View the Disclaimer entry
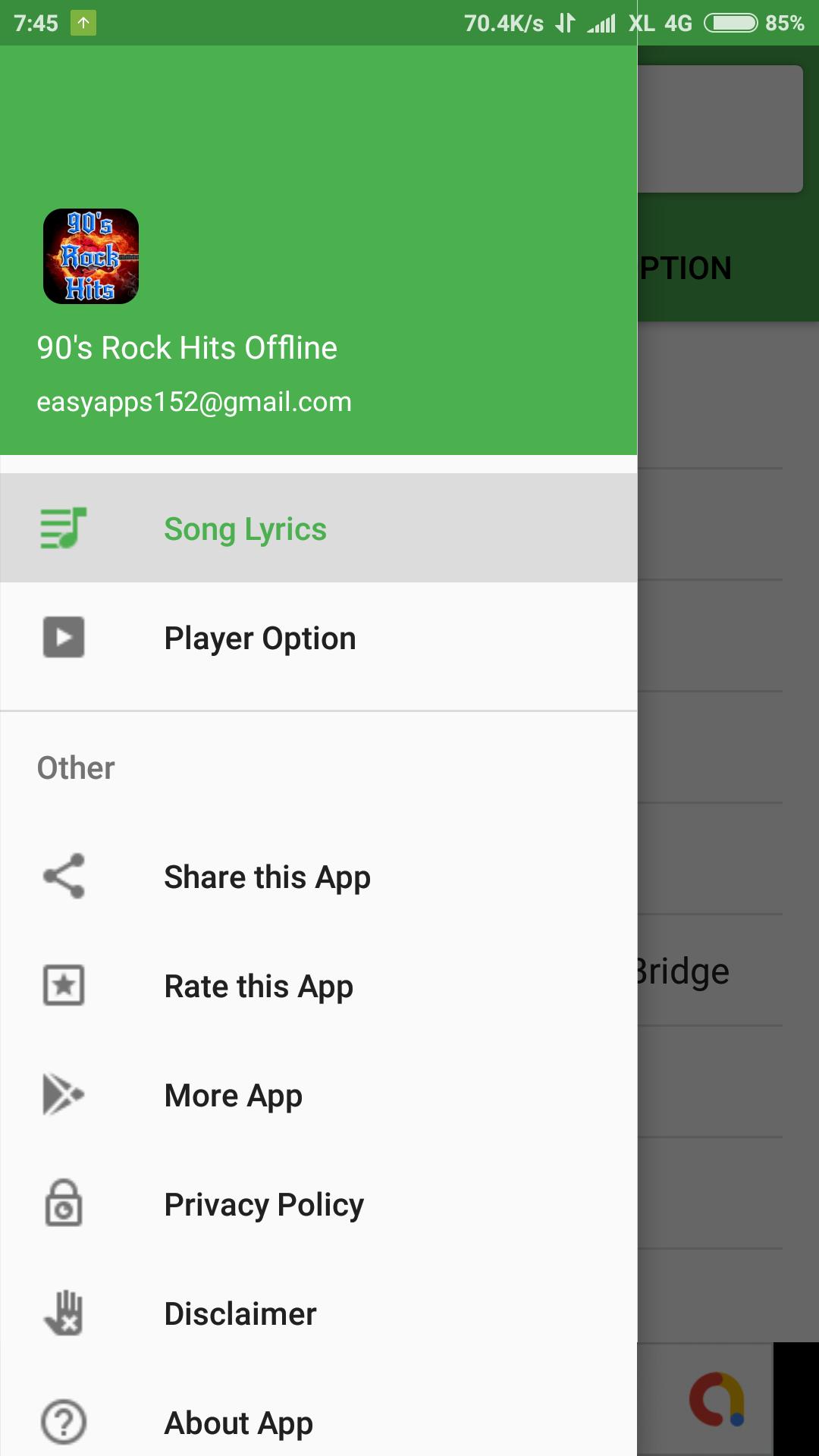Screen dimensions: 819x1456 (240, 1313)
